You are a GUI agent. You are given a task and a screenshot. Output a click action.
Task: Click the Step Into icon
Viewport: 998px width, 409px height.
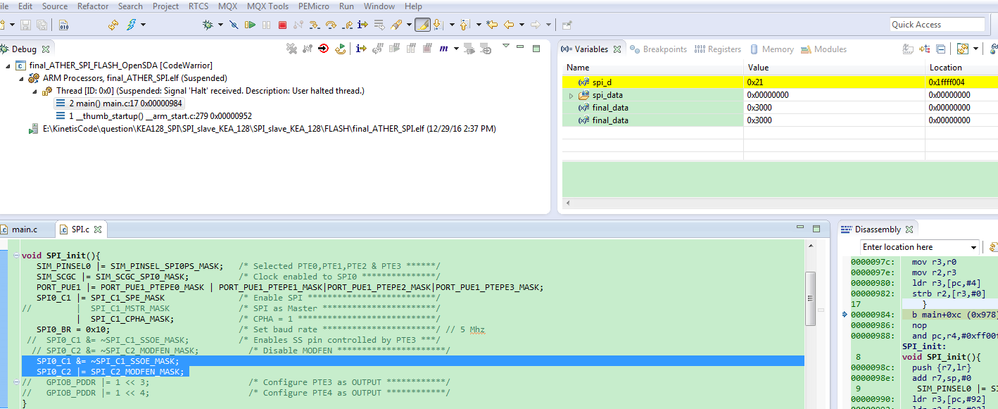[315, 25]
